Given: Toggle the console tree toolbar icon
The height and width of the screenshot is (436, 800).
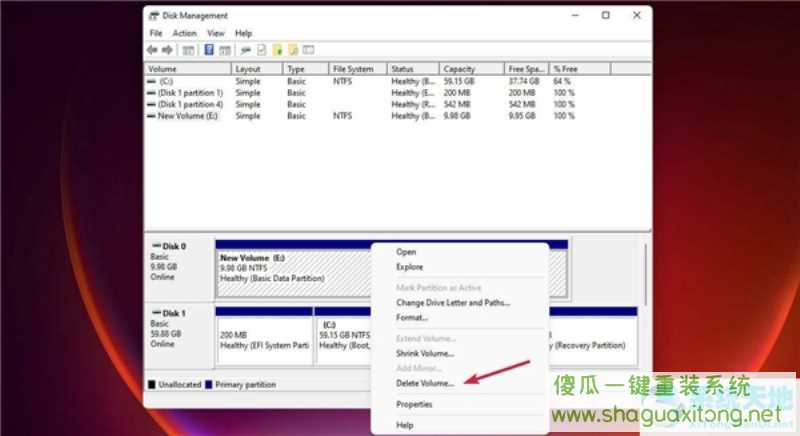Looking at the screenshot, I should coord(188,50).
